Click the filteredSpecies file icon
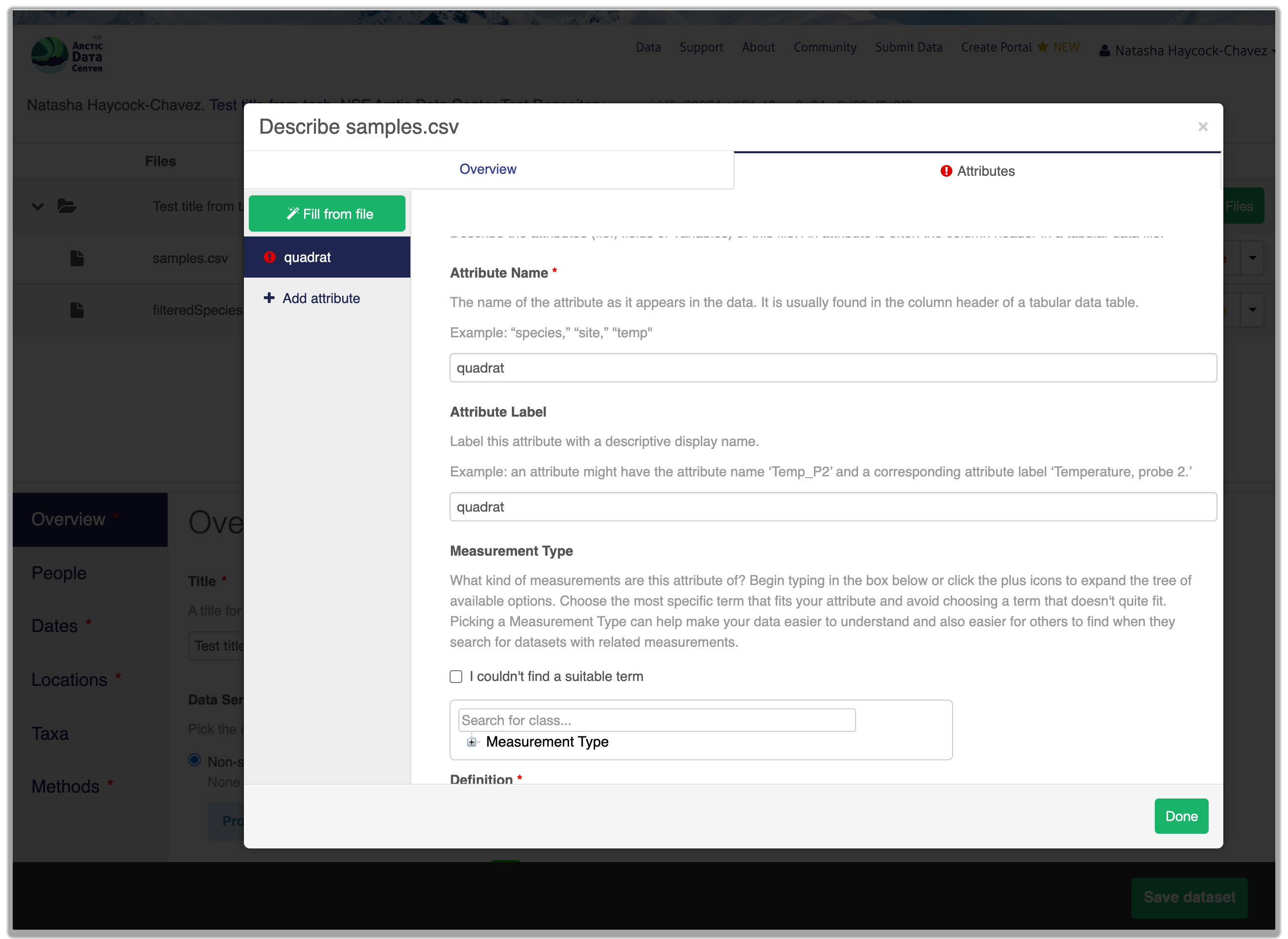Image resolution: width=1288 pixels, height=939 pixels. pyautogui.click(x=77, y=310)
